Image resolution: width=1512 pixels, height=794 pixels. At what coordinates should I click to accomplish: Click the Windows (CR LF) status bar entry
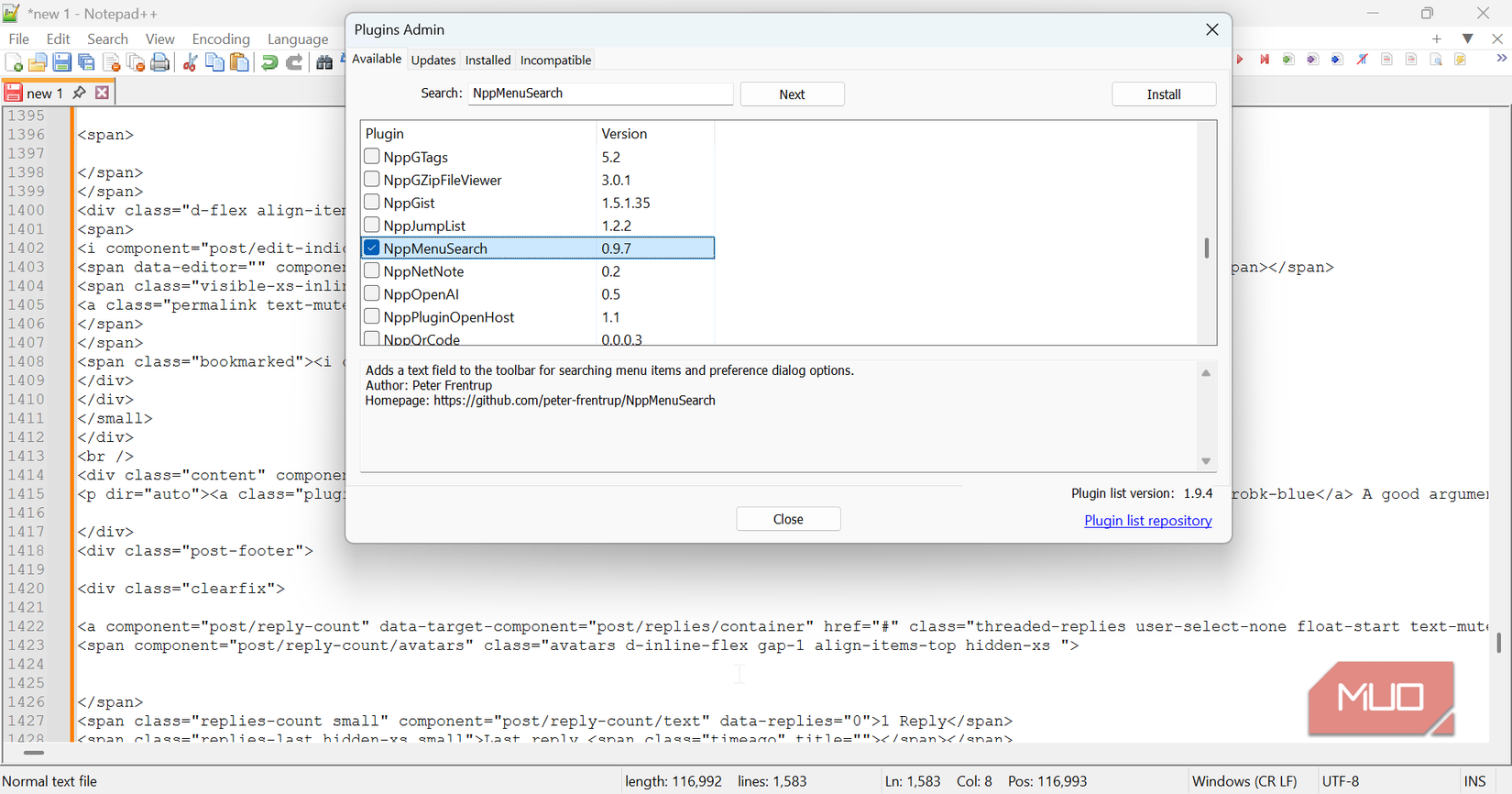point(1244,781)
